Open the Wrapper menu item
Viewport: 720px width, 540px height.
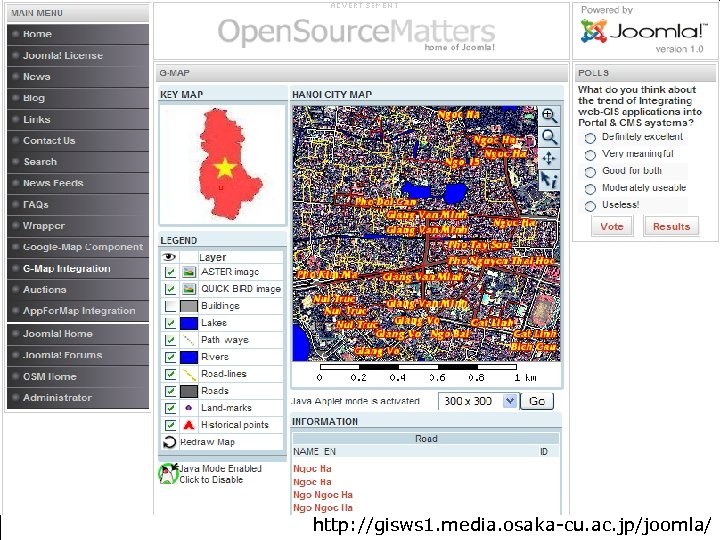[78, 225]
